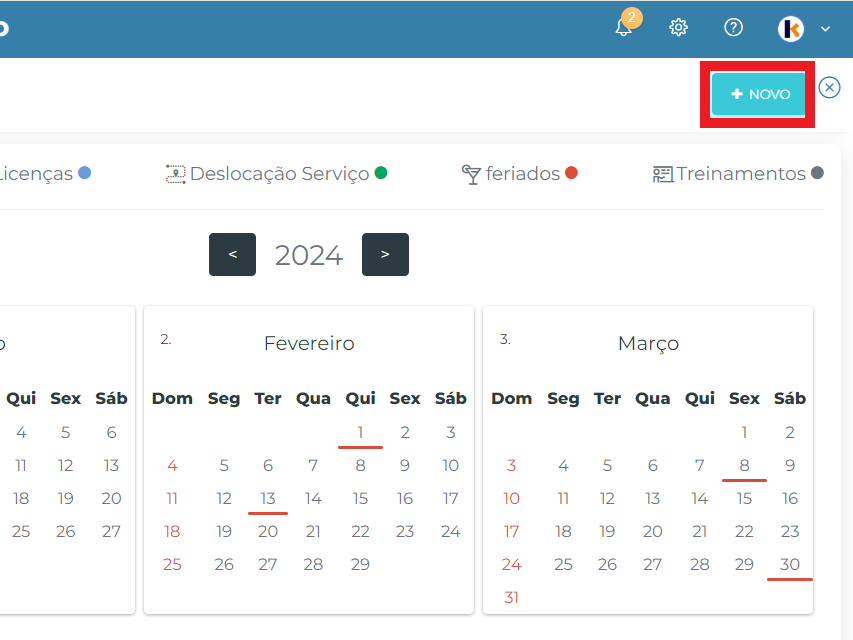Click the blue Licenças color dot
853x640 pixels.
[84, 173]
